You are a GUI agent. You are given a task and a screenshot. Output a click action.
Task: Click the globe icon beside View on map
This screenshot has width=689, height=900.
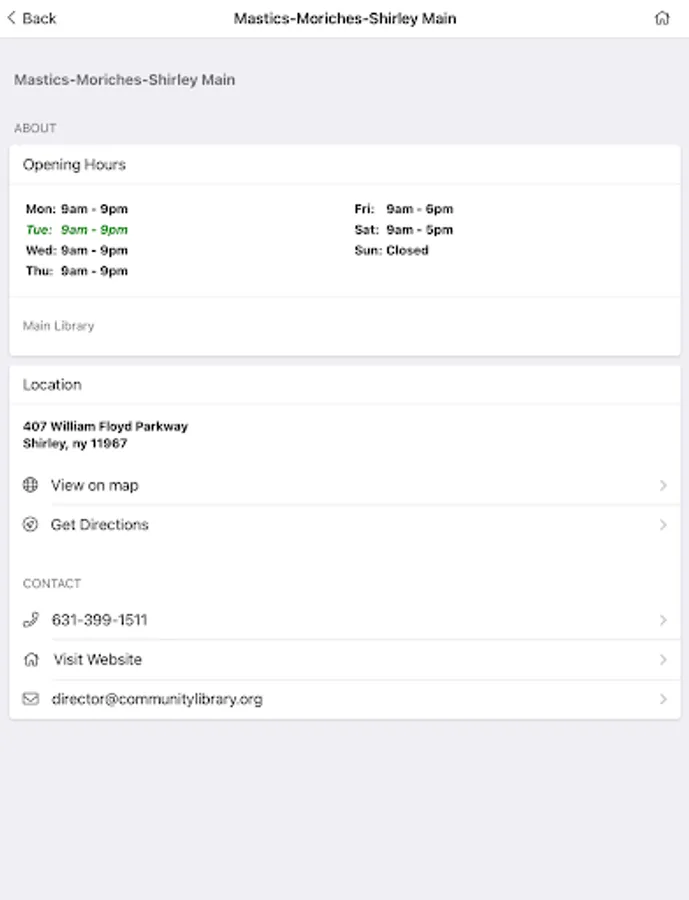click(x=30, y=485)
